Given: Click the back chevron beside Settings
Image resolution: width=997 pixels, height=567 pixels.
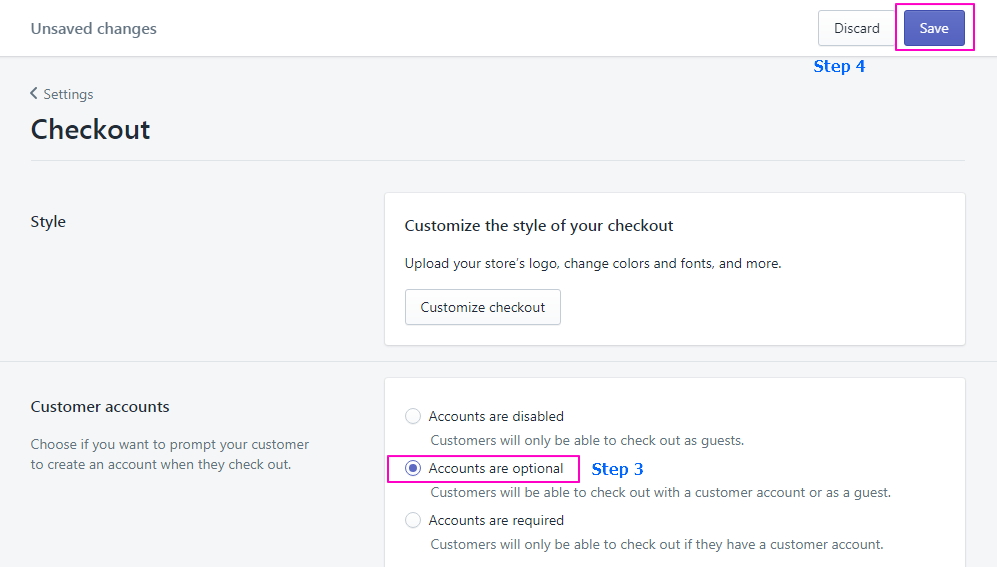Looking at the screenshot, I should click(x=34, y=94).
